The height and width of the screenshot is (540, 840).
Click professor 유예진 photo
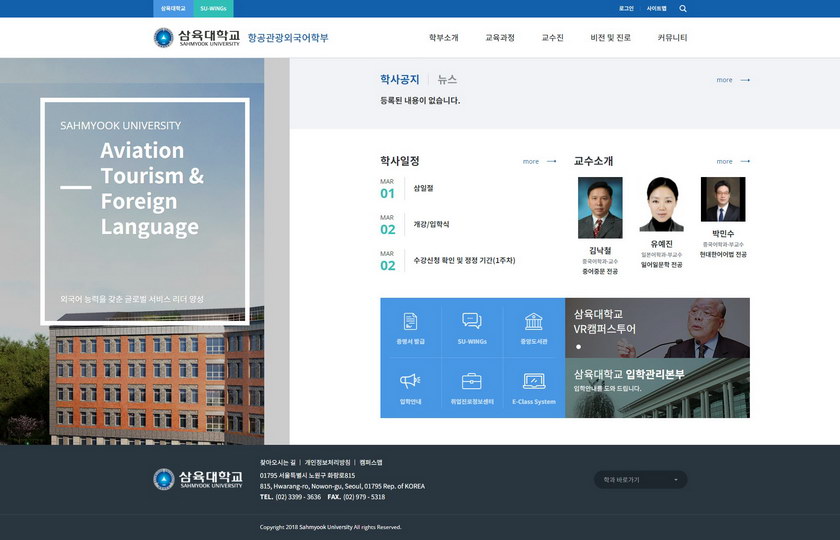662,204
